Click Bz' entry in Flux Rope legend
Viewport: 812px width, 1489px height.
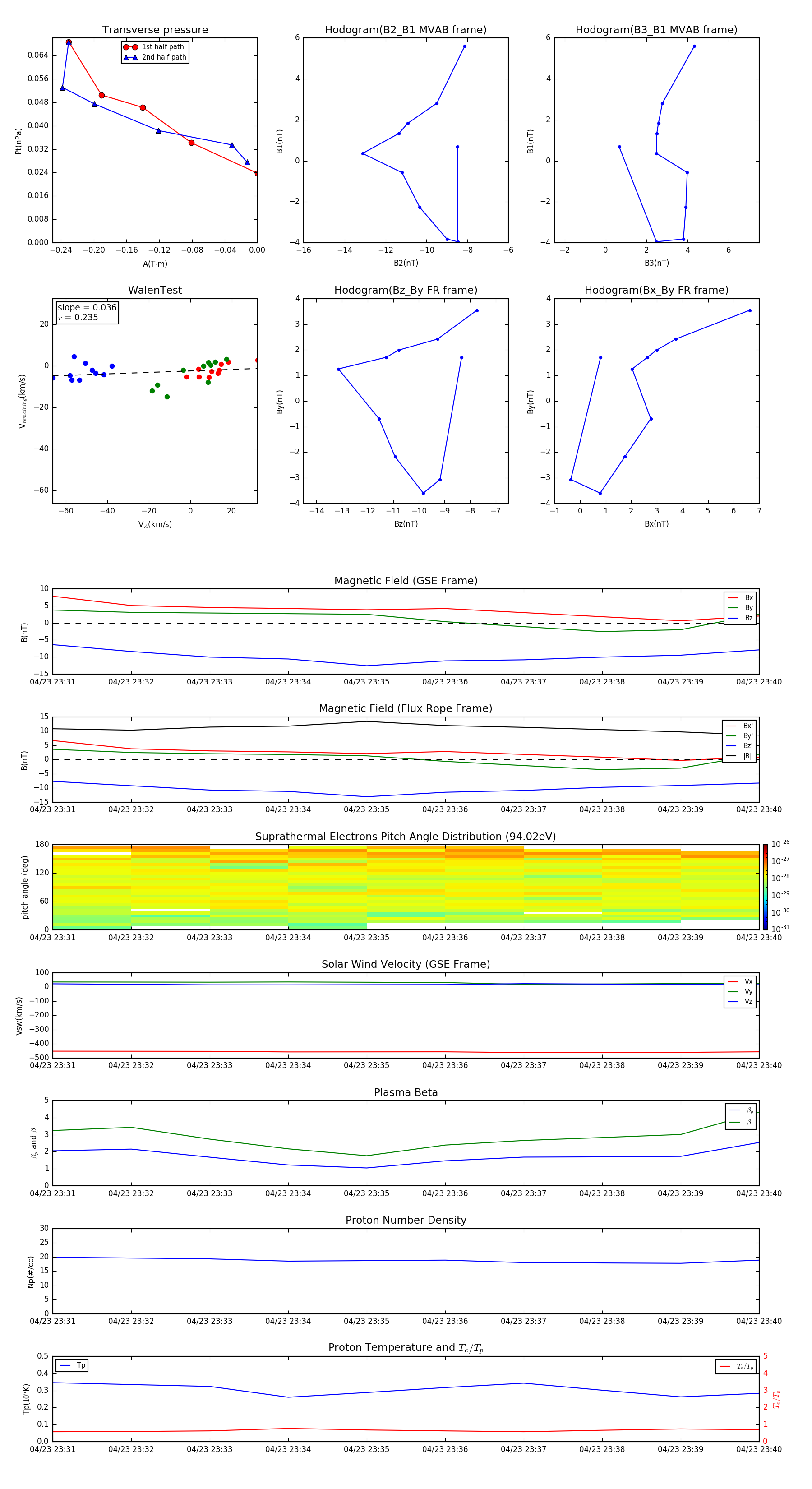point(739,746)
